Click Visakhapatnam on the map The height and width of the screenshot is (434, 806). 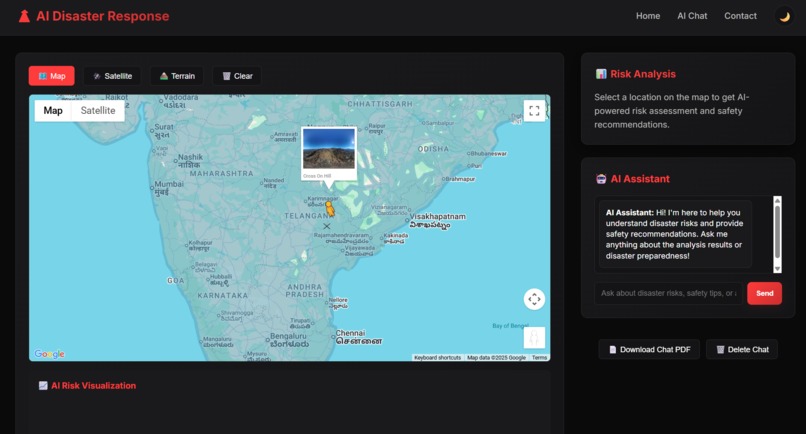coord(437,221)
